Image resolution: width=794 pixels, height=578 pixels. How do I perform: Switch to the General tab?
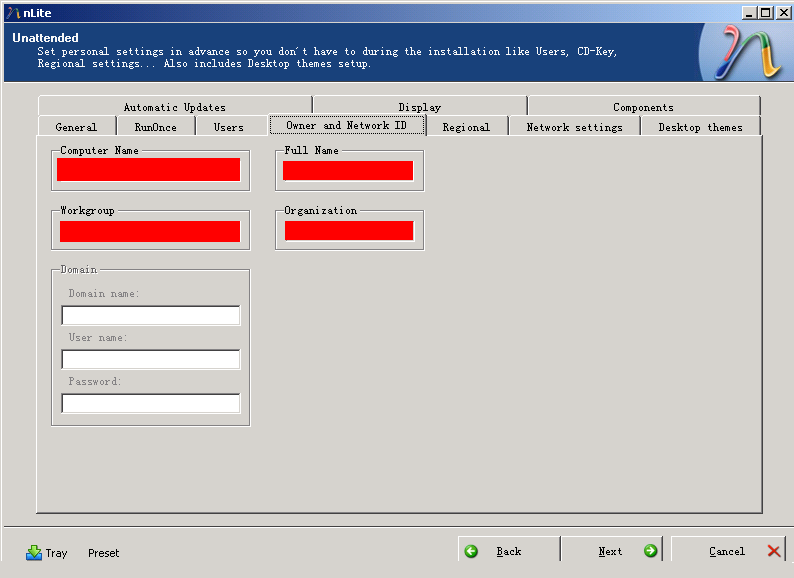pos(76,127)
